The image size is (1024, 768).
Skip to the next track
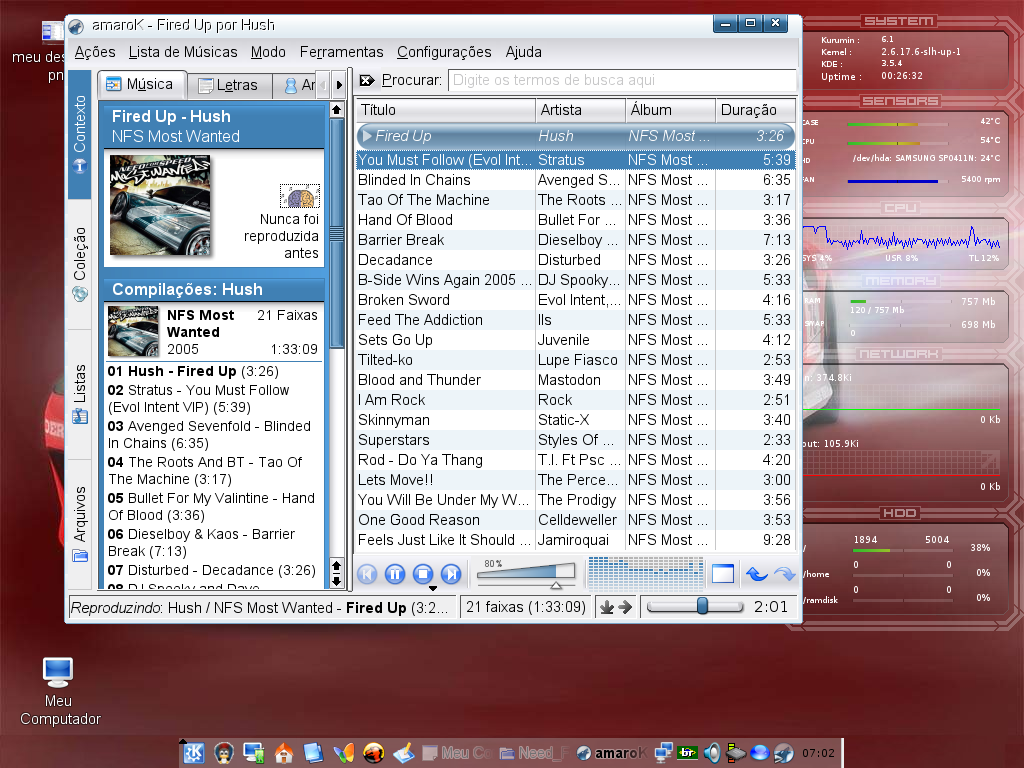click(x=451, y=574)
